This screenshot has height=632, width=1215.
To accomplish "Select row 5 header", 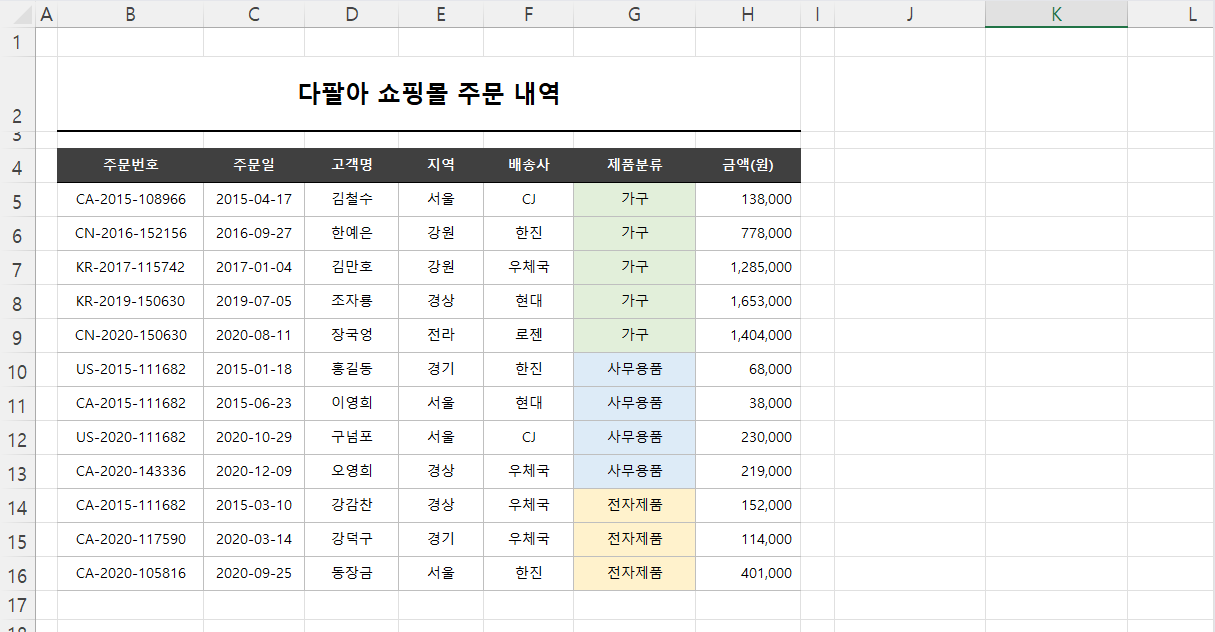I will click(18, 199).
